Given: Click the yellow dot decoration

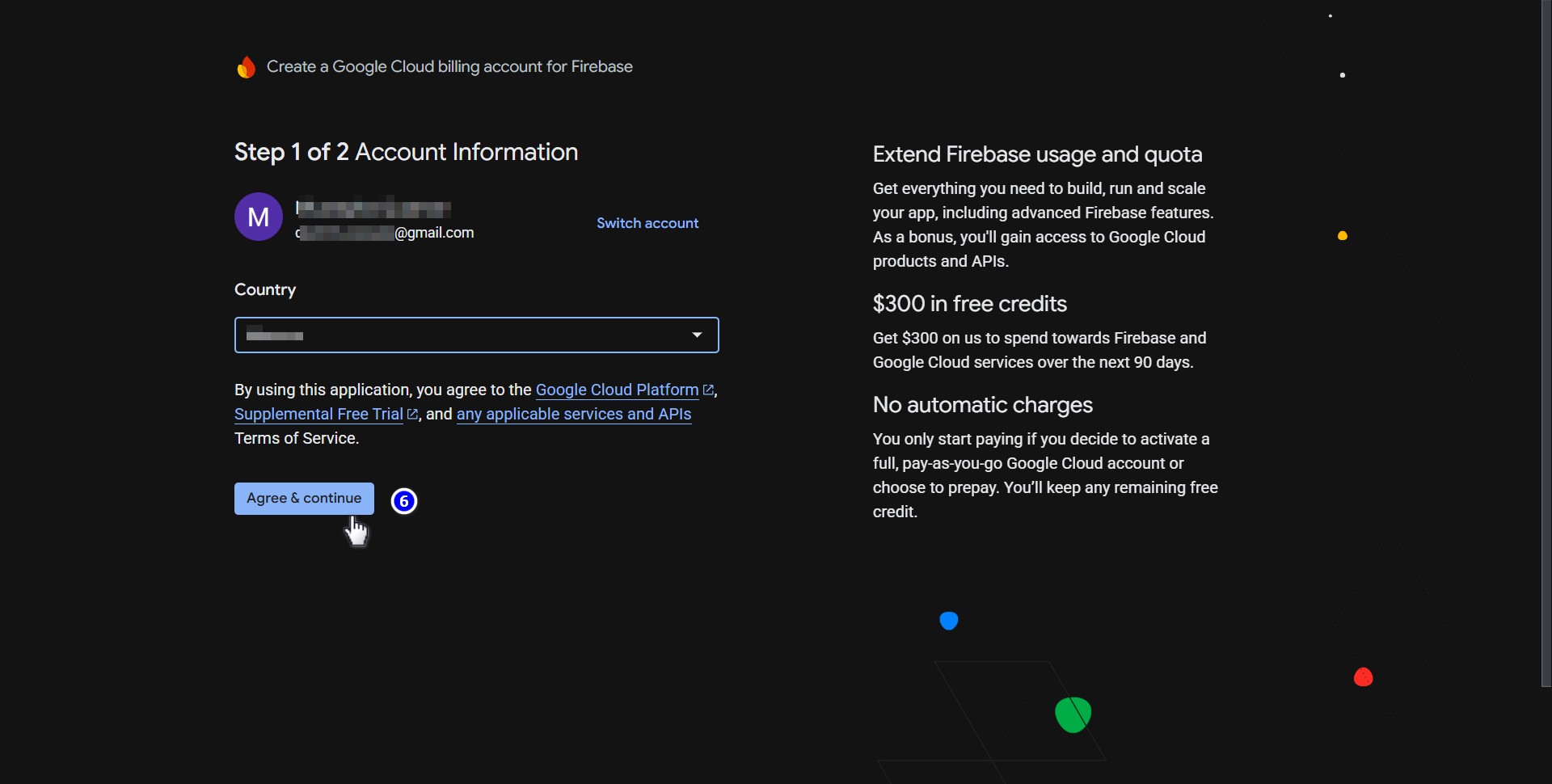Looking at the screenshot, I should click(1343, 236).
